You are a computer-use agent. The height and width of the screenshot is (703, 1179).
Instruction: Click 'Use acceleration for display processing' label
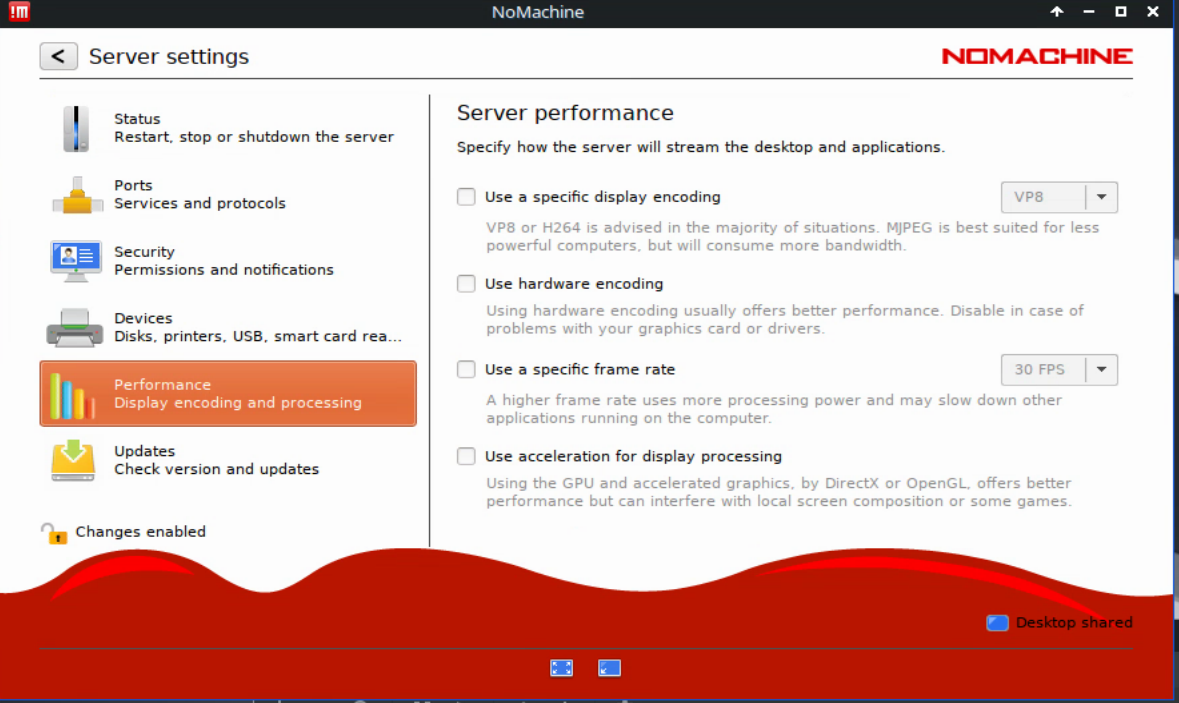click(x=633, y=456)
